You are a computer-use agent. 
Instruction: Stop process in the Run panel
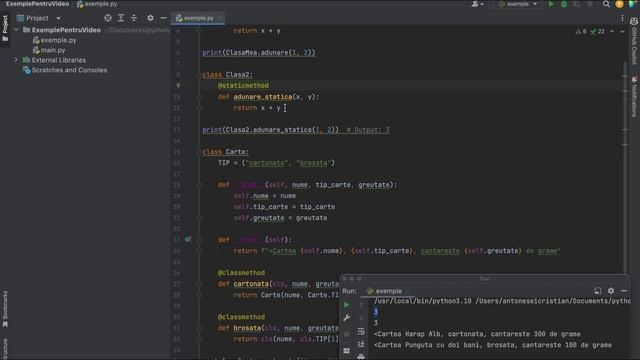click(x=347, y=334)
